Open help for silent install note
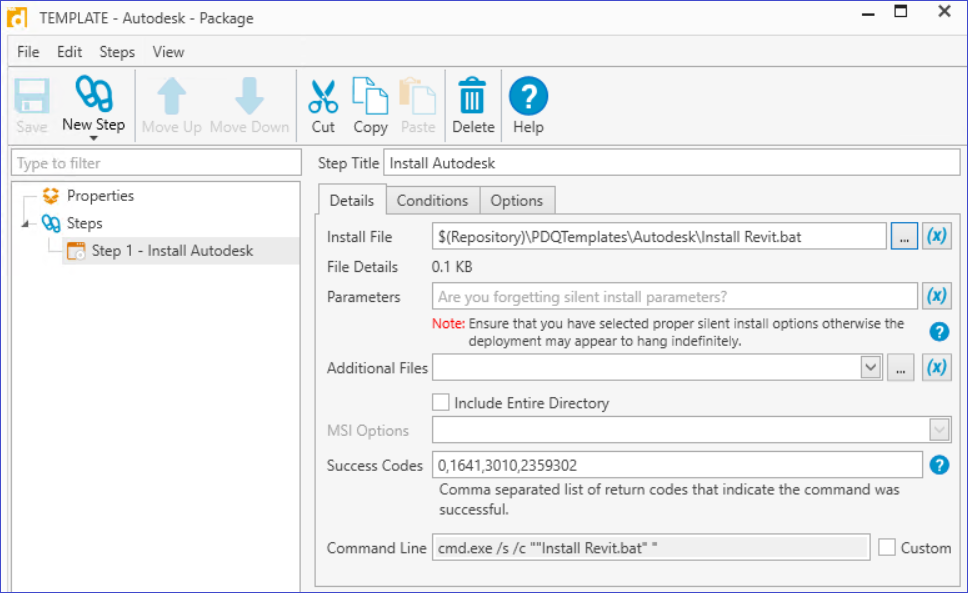Image resolution: width=968 pixels, height=593 pixels. [939, 332]
